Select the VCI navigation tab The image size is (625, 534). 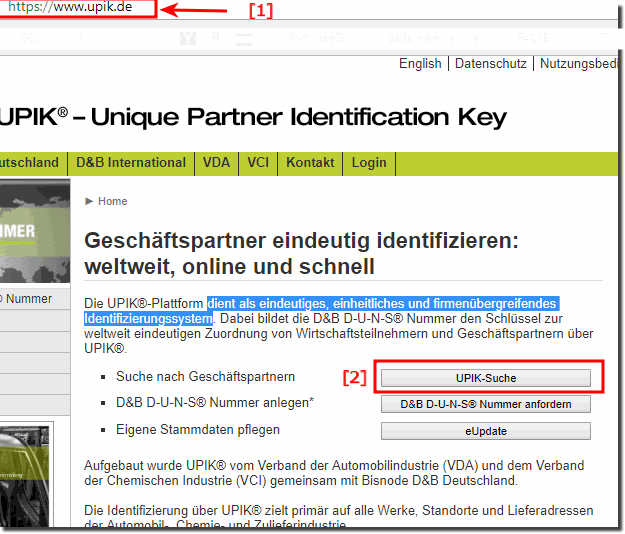point(258,163)
